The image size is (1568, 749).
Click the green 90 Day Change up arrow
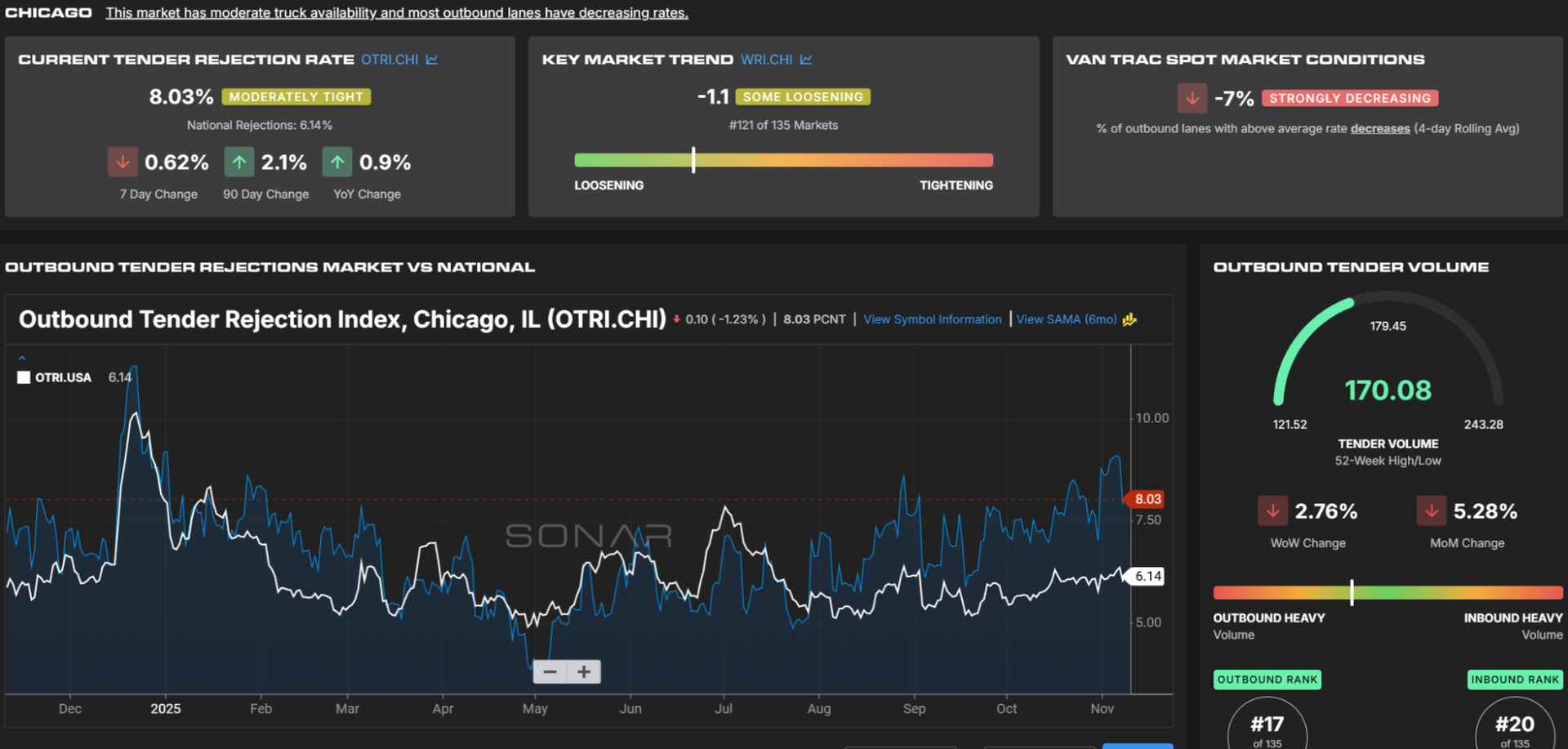tap(238, 162)
